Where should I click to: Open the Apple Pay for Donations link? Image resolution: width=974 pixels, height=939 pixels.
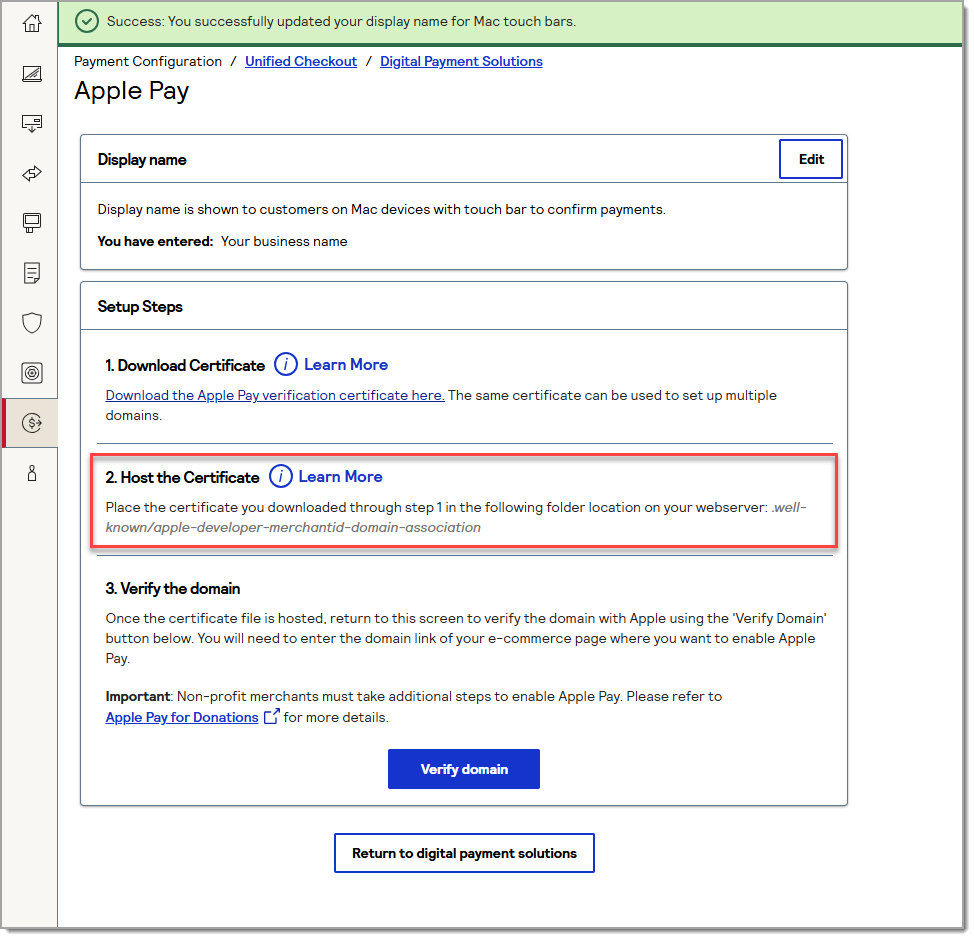(182, 717)
